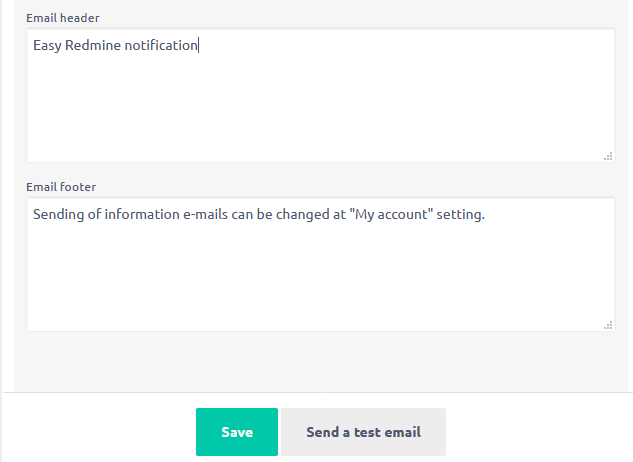The image size is (633, 462).
Task: Click the word "notification" in the header field
Action: tap(161, 45)
